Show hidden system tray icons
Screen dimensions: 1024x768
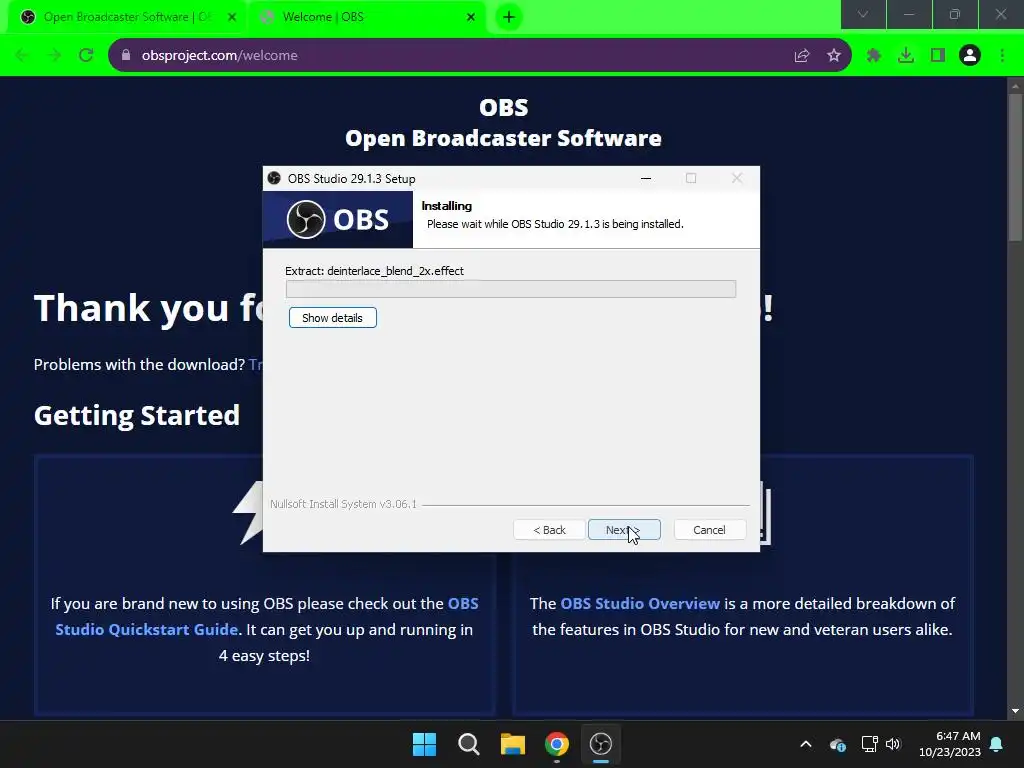coord(806,744)
